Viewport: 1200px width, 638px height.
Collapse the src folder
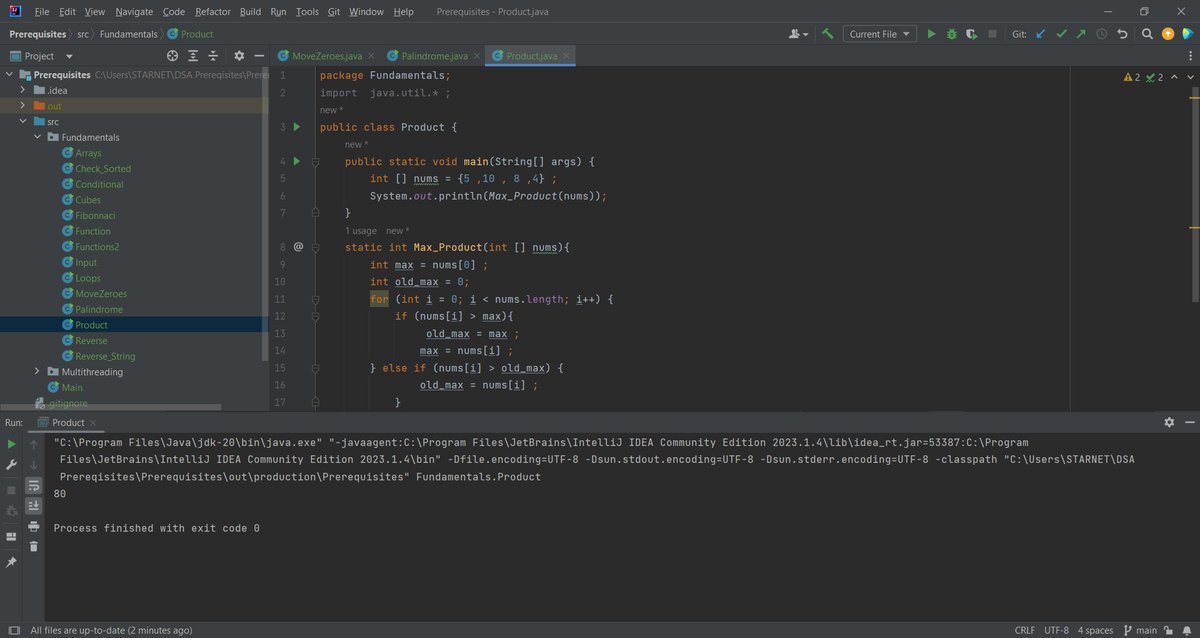click(x=24, y=122)
